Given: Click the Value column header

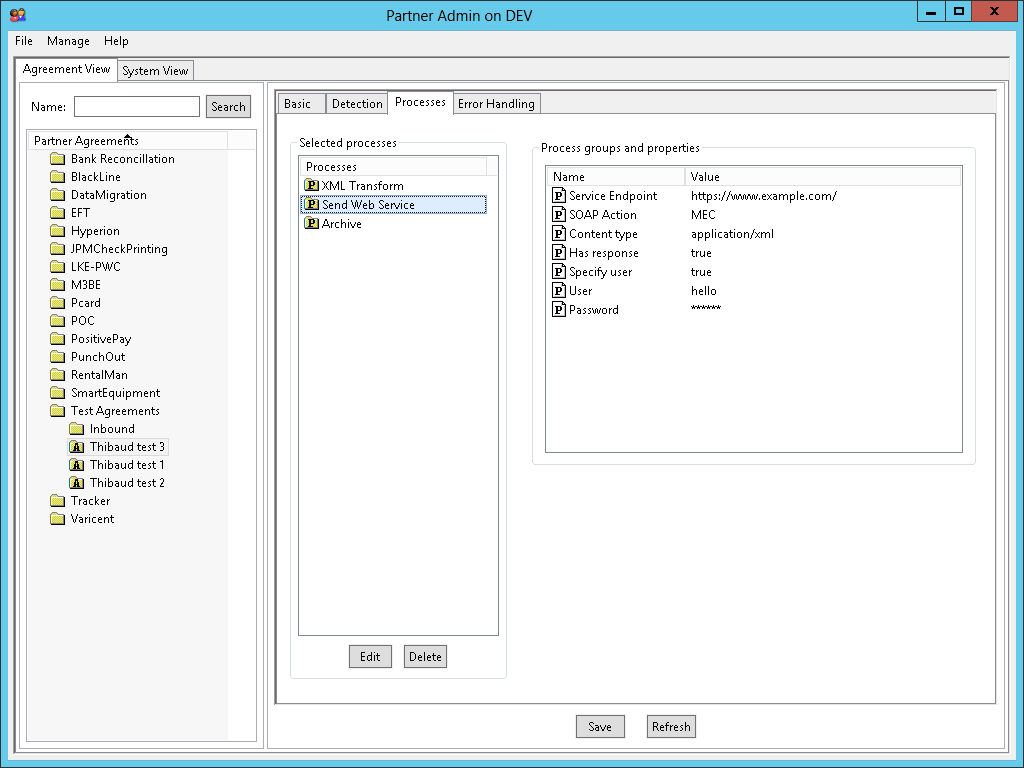Looking at the screenshot, I should pos(705,177).
